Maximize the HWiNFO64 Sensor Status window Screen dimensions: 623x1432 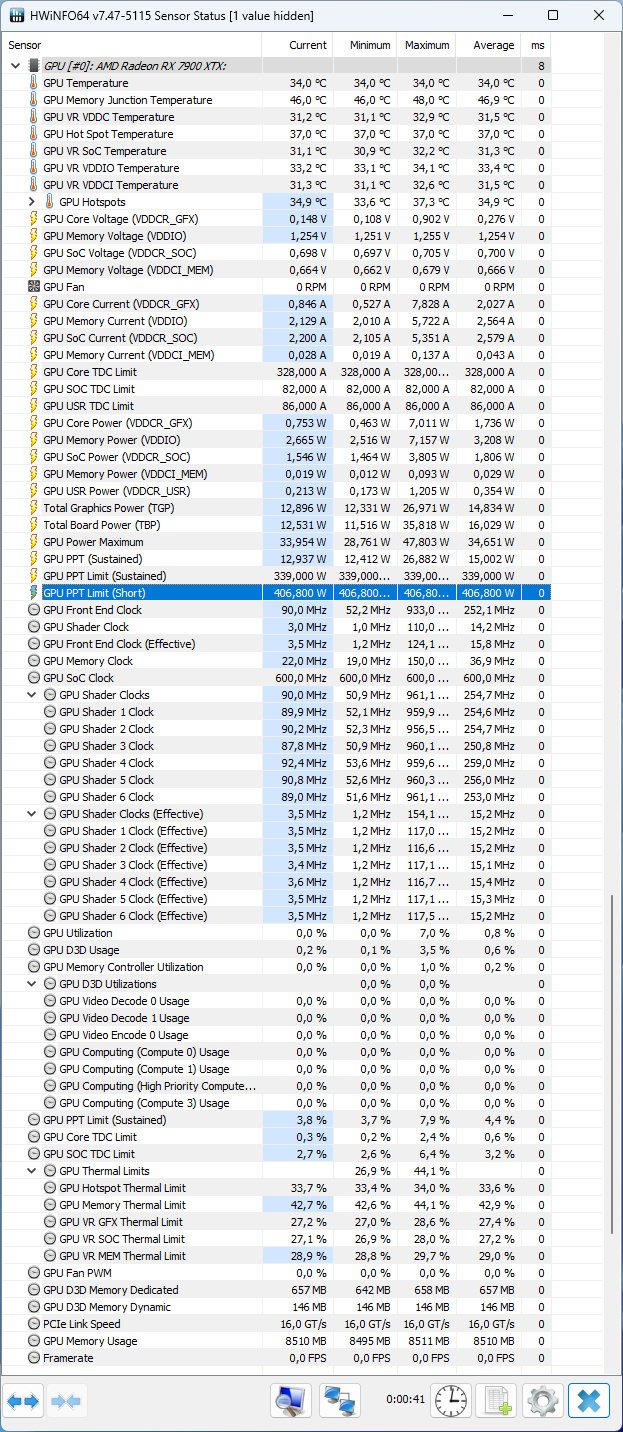pos(553,16)
